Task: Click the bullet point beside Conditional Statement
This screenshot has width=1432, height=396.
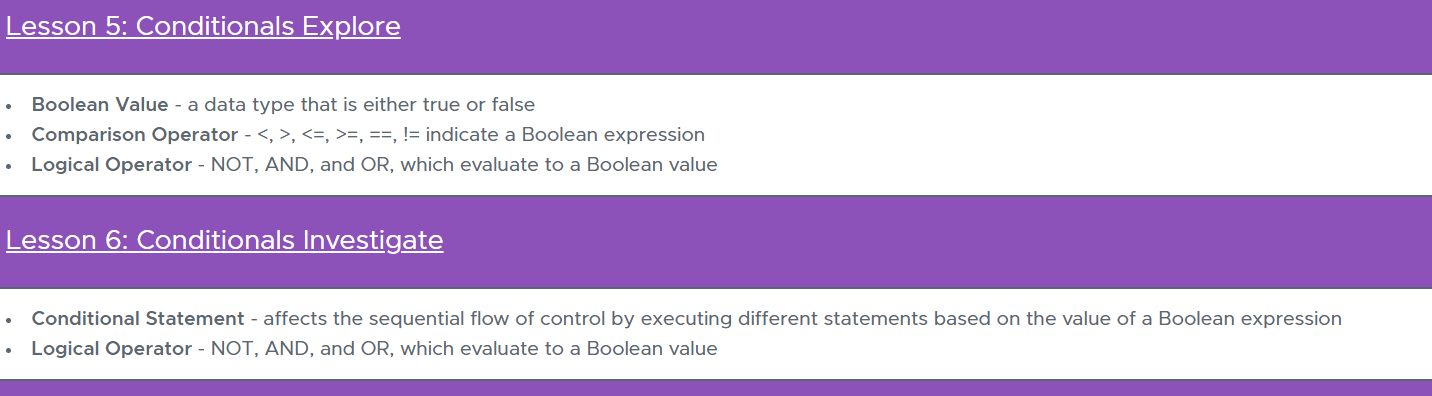Action: tap(9, 319)
